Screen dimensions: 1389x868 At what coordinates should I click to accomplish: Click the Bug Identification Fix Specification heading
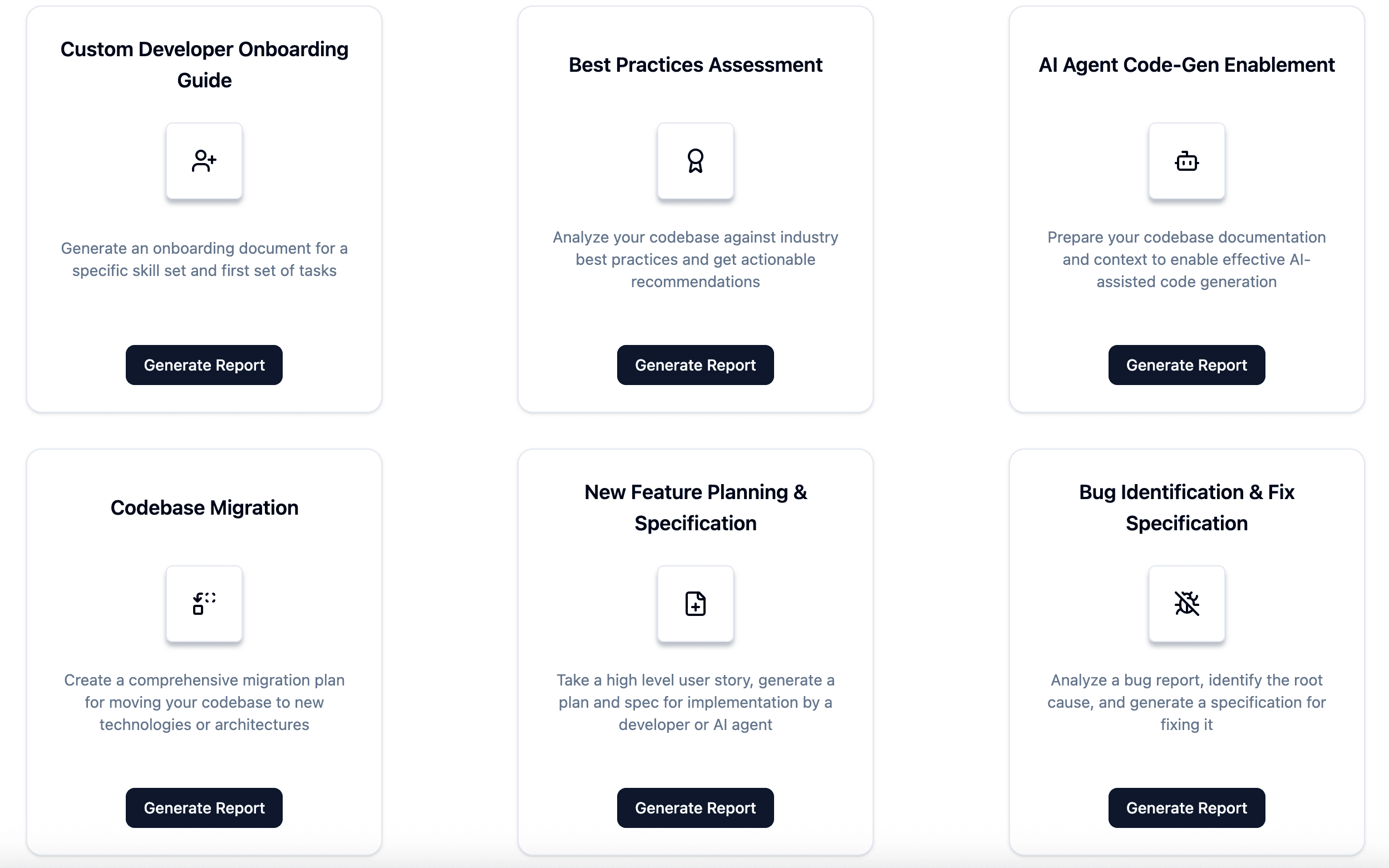1186,507
